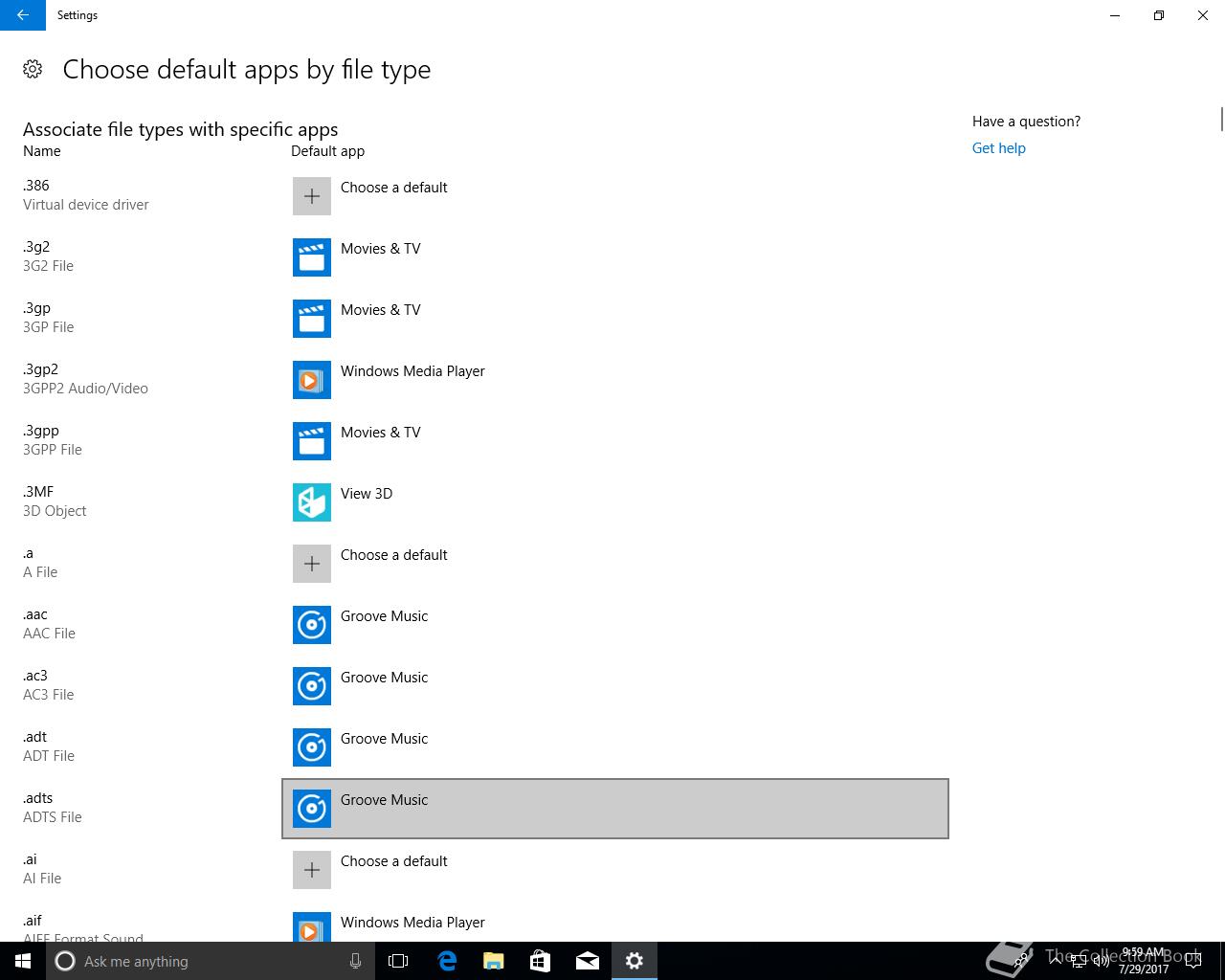Image resolution: width=1225 pixels, height=980 pixels.
Task: Click the View 3D icon for .3MF
Action: click(x=312, y=502)
